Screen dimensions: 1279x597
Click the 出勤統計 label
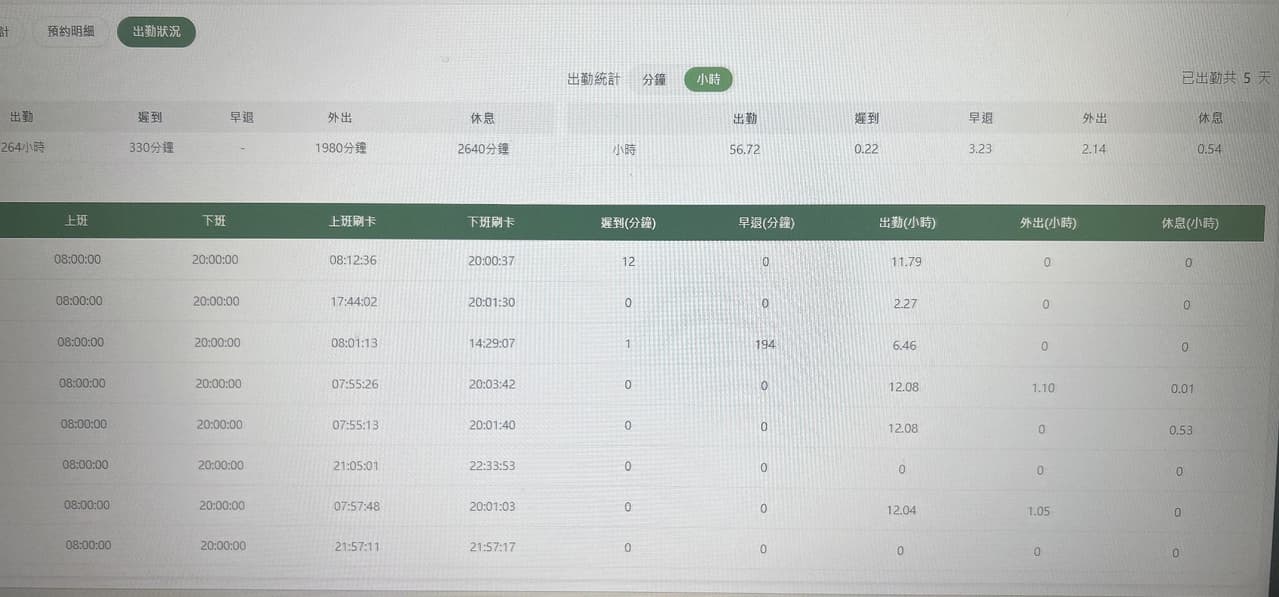coord(593,79)
